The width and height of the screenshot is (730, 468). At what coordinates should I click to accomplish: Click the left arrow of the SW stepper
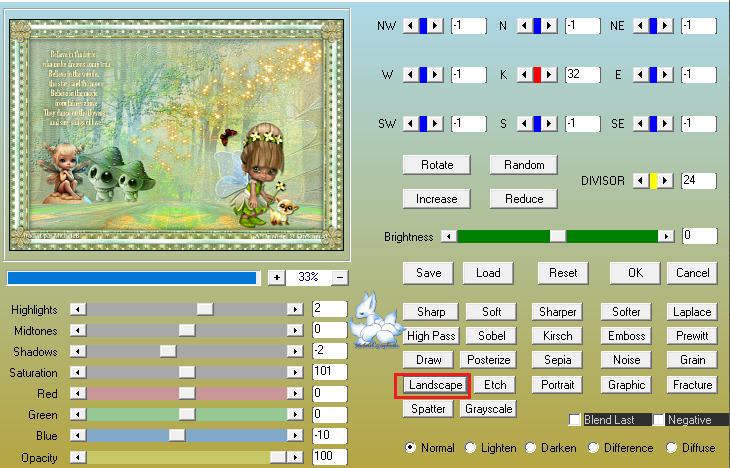pos(411,124)
